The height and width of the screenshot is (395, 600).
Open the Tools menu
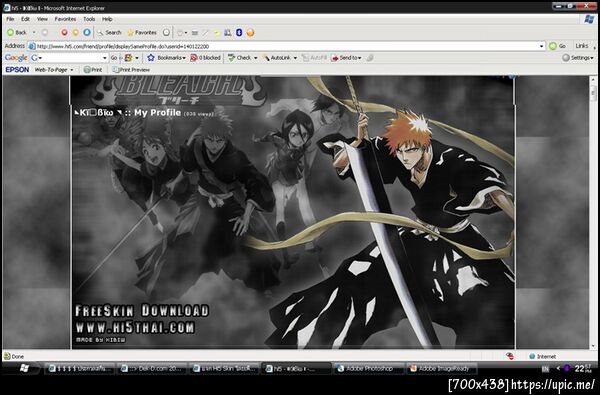[89, 19]
